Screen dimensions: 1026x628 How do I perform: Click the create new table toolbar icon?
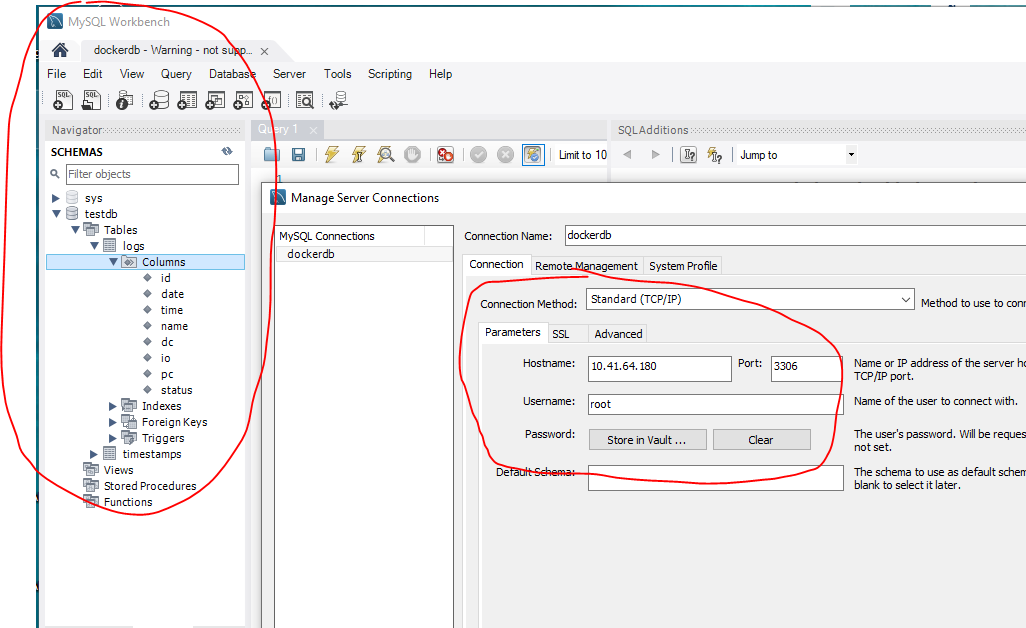187,100
